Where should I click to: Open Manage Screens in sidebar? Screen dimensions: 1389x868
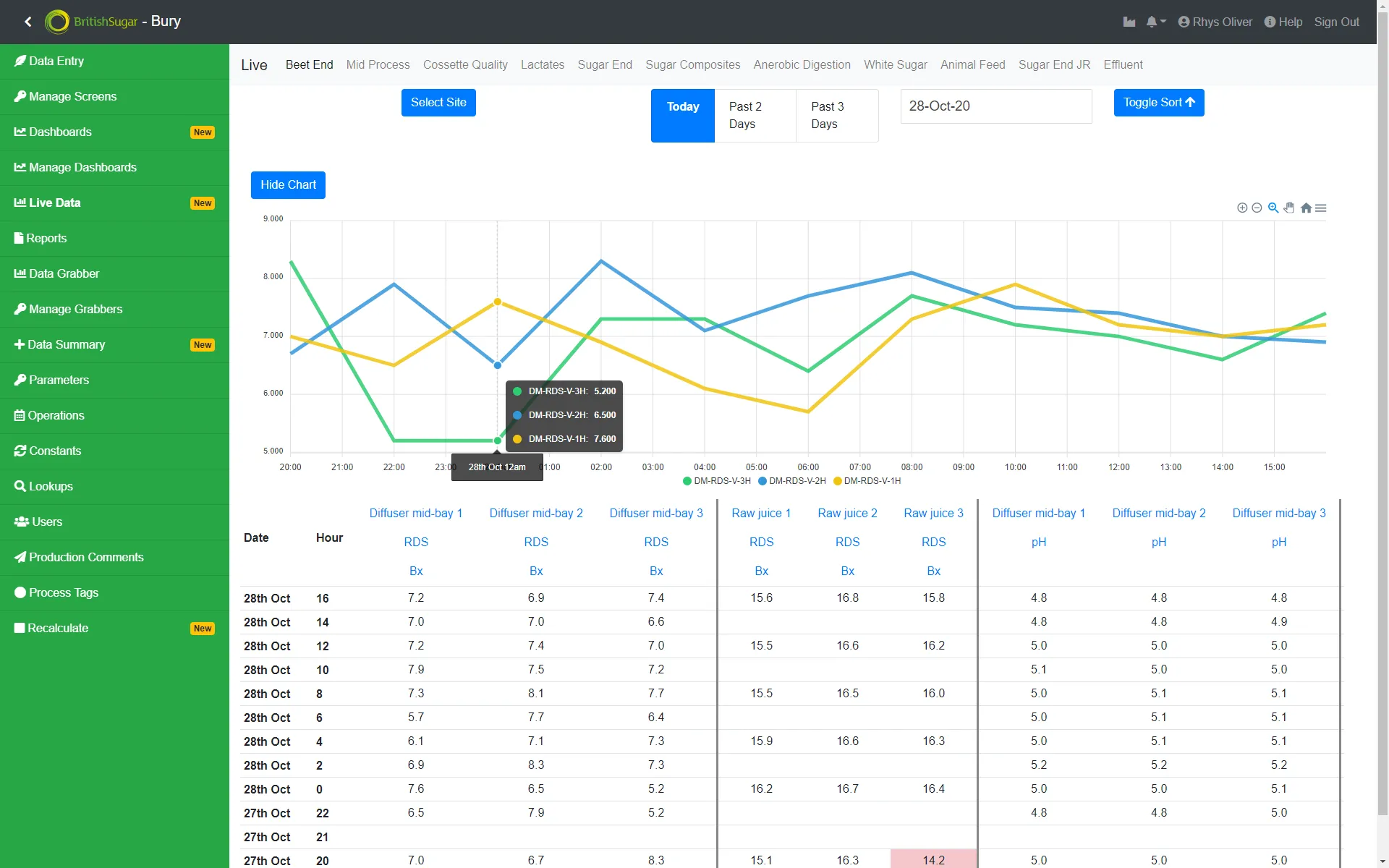click(114, 97)
